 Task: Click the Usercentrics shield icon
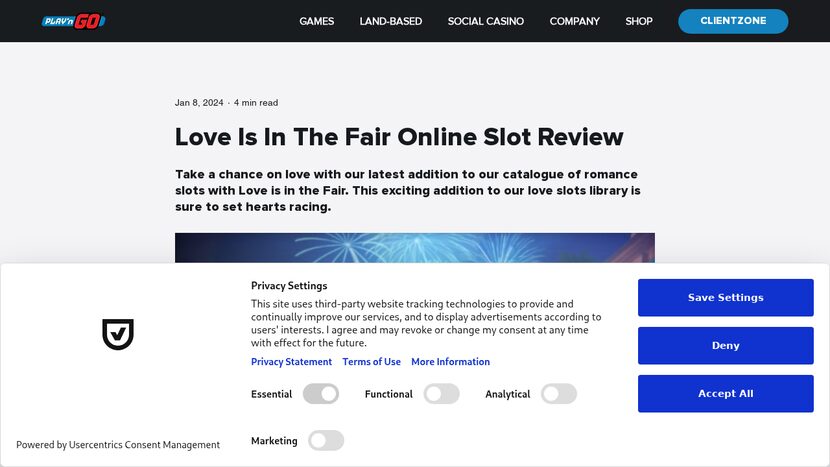pyautogui.click(x=118, y=335)
